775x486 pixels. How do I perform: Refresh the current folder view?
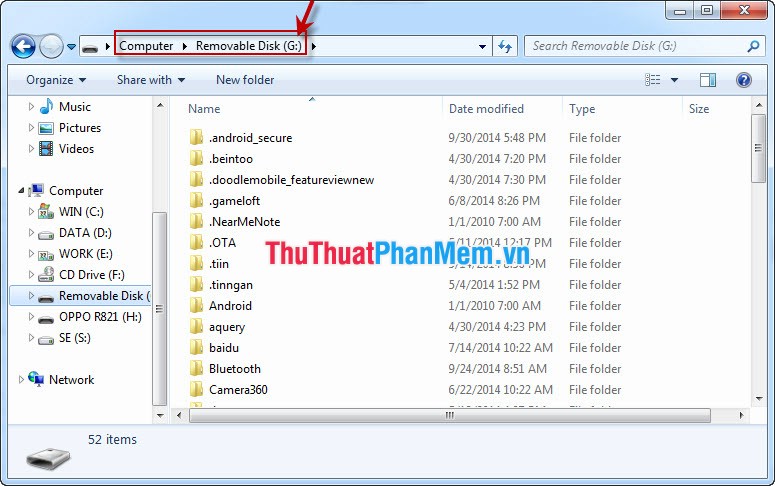pos(505,46)
